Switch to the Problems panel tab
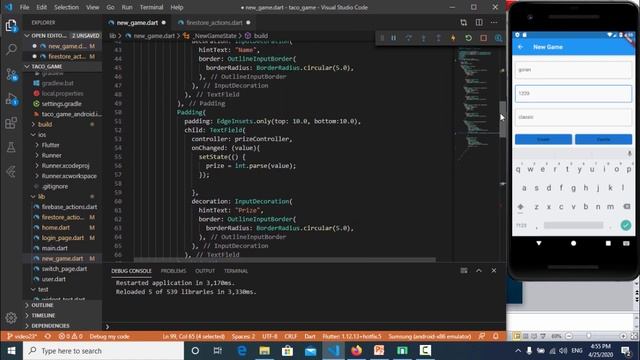640x360 pixels. (173, 271)
